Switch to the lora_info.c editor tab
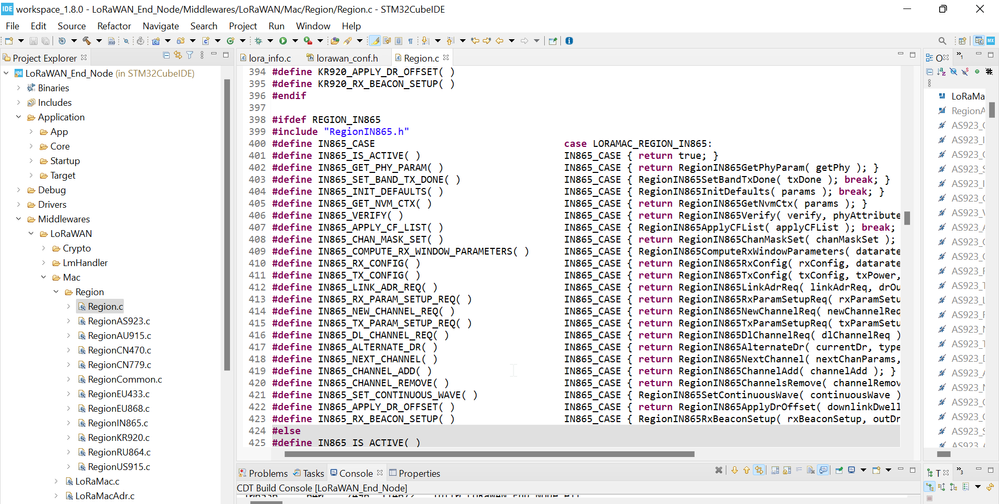 click(264, 58)
